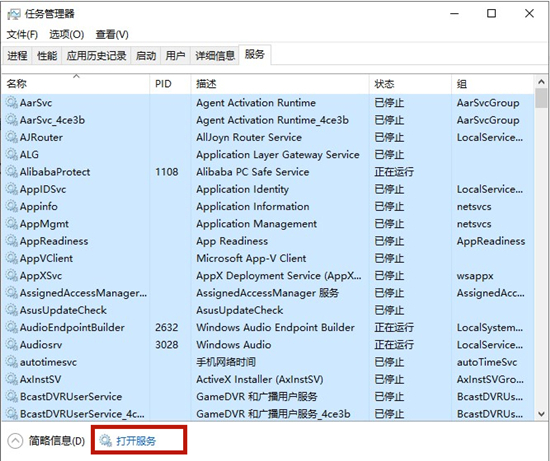
Task: Click the gear icon of Audiosrv service
Action: tap(12, 345)
